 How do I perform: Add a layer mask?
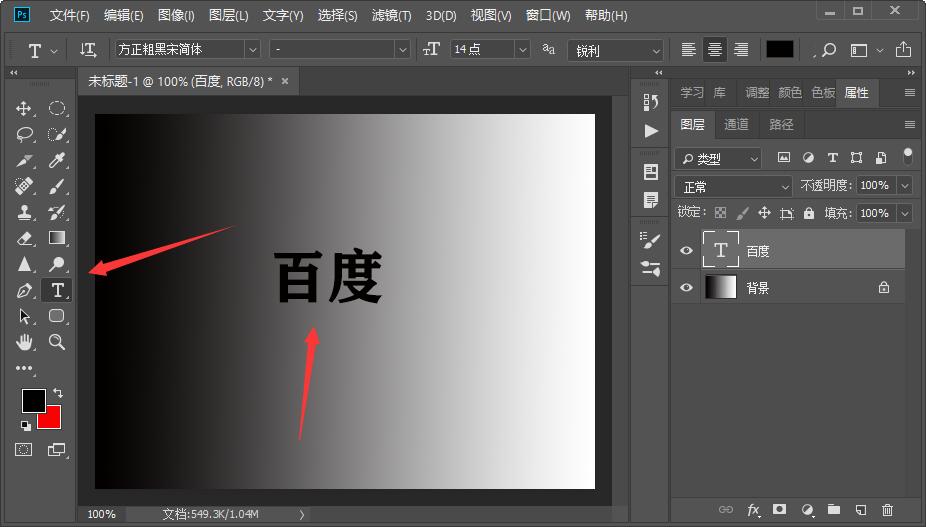pyautogui.click(x=780, y=509)
